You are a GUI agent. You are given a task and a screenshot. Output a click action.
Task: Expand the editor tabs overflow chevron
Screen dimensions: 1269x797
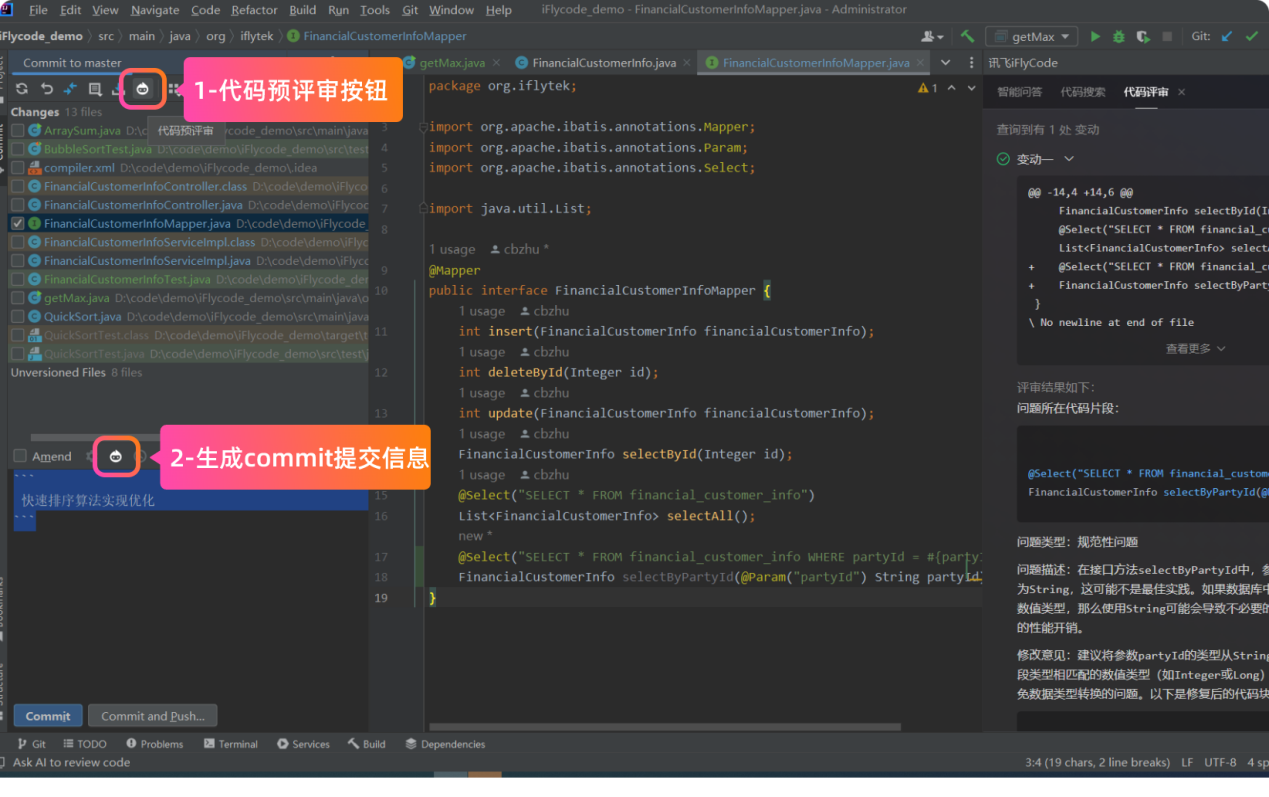point(945,62)
